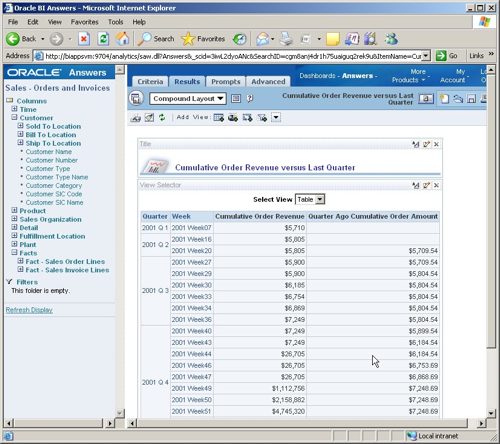This screenshot has height=444, width=500.
Task: Click the Mail envelope toolbar icon
Action: pyautogui.click(x=263, y=39)
